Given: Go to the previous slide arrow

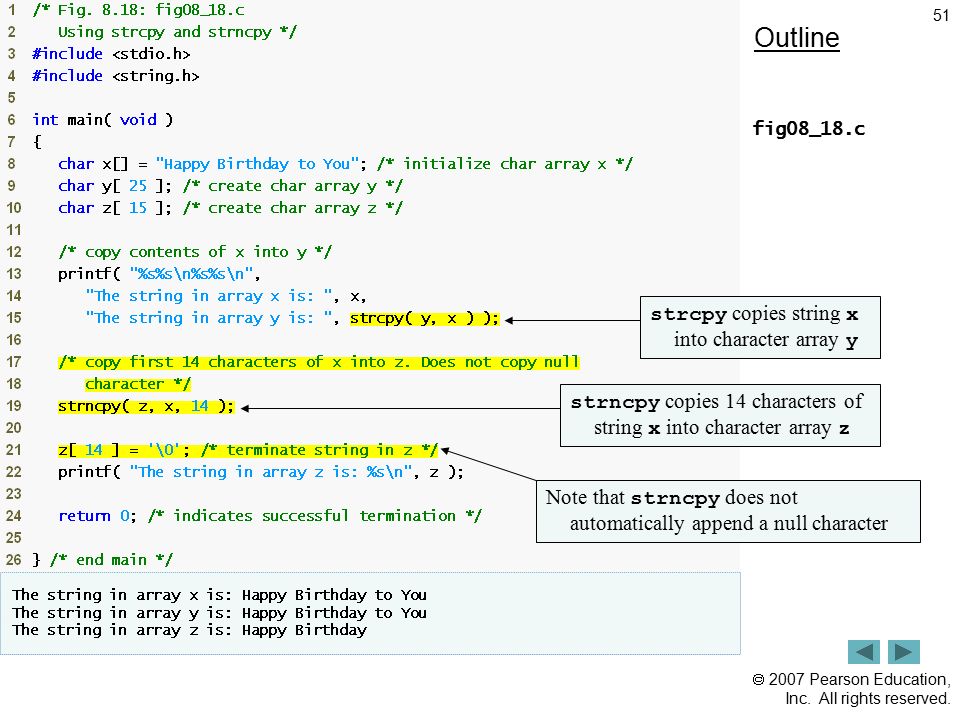Looking at the screenshot, I should pyautogui.click(x=863, y=652).
